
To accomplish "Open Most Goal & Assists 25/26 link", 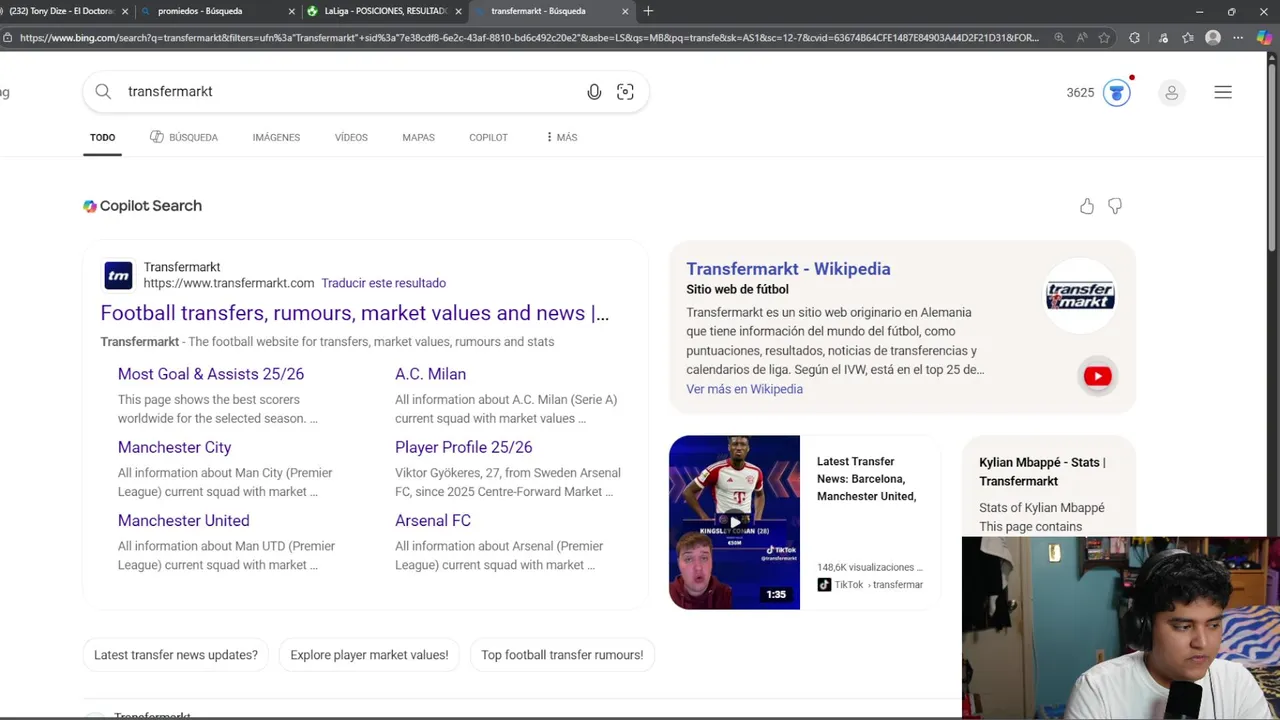I will (211, 374).
